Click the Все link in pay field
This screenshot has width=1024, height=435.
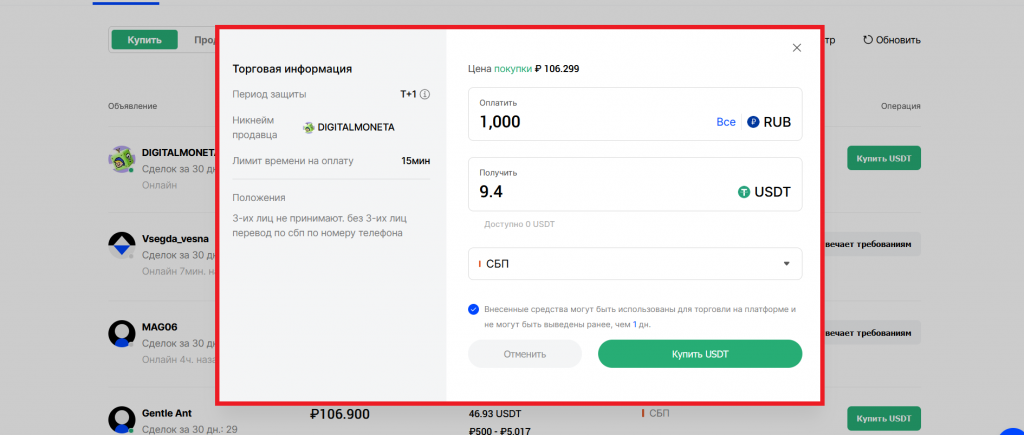[726, 122]
